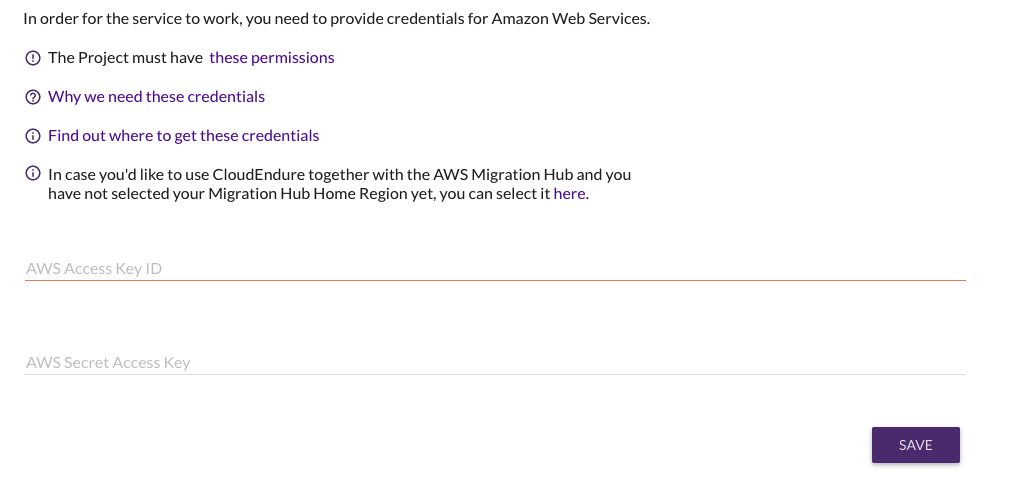Follow "Find out where to get these credentials"
The image size is (1013, 499).
183,136
